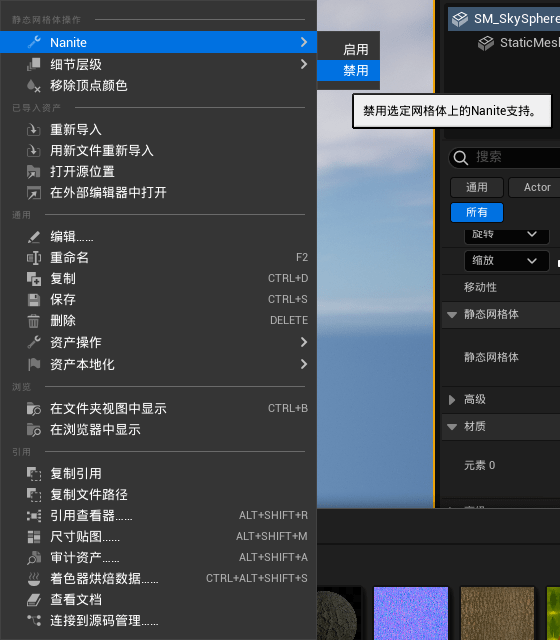Select 打开源位置 menu entry
Viewport: 560px width, 640px height.
tap(158, 172)
